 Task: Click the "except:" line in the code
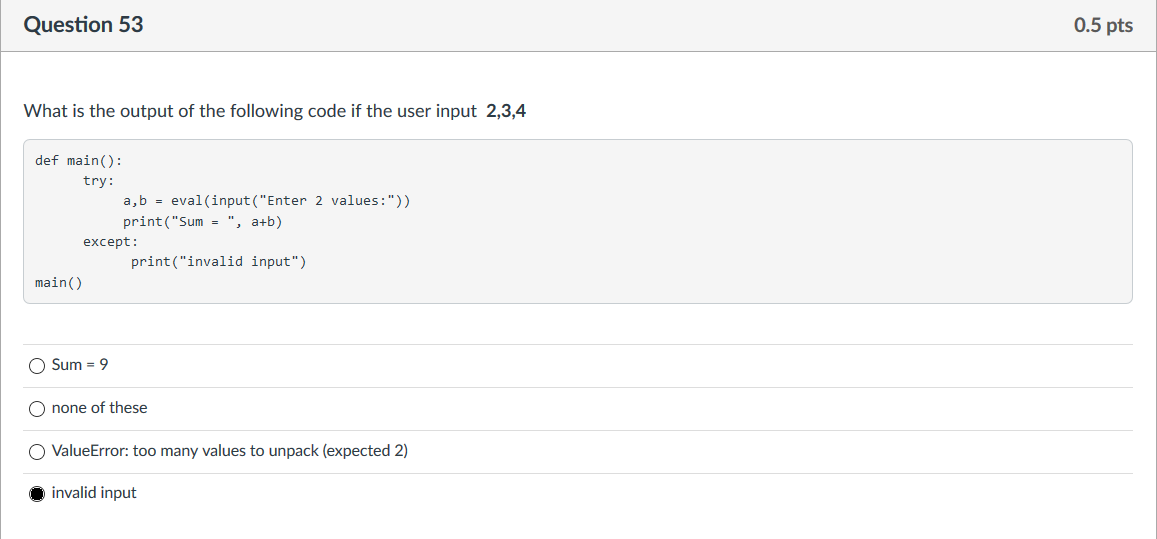(x=111, y=241)
